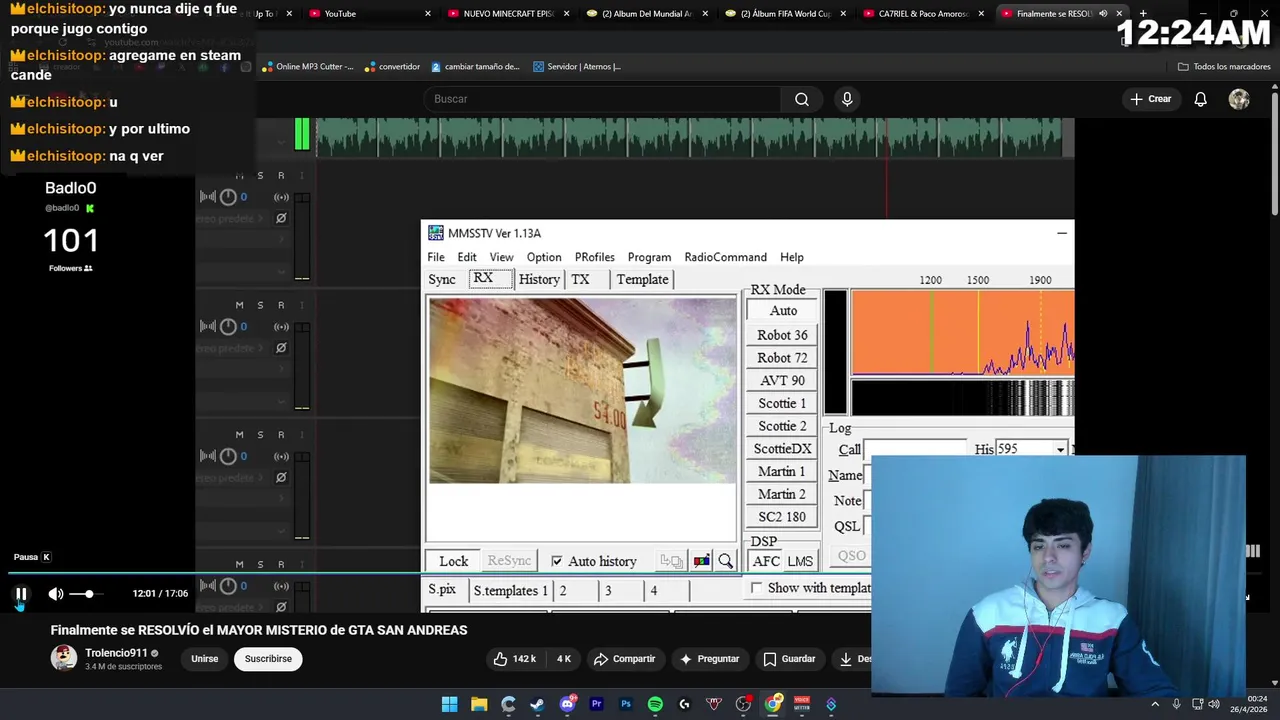Mute the YouTube player volume
Image resolution: width=1280 pixels, height=720 pixels.
tap(56, 594)
